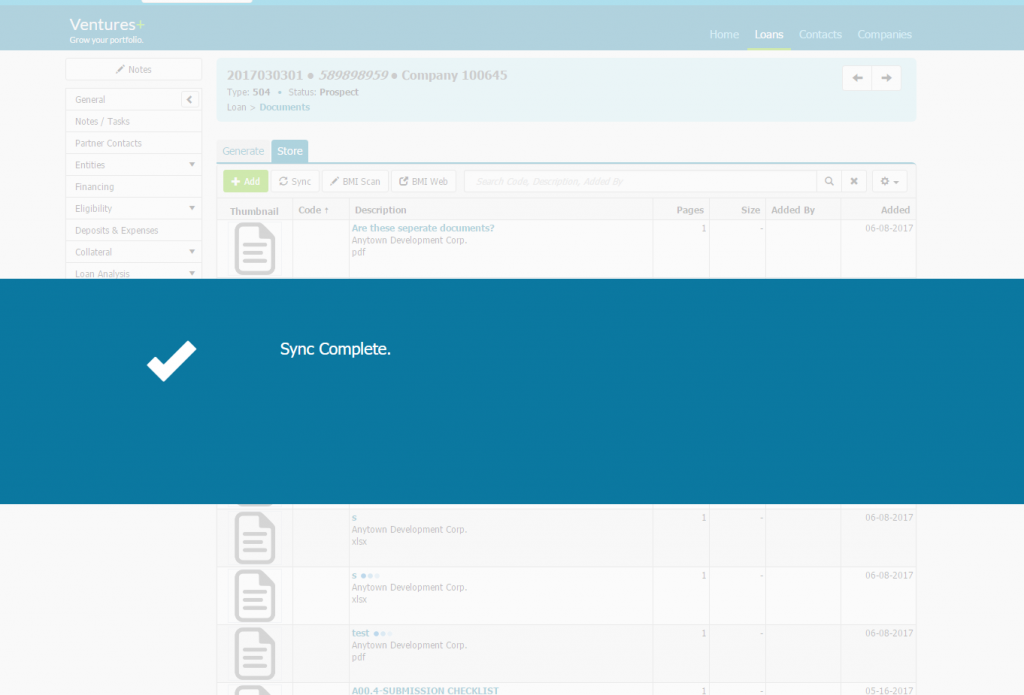Select General in the sidebar
This screenshot has height=695, width=1024.
click(x=90, y=99)
